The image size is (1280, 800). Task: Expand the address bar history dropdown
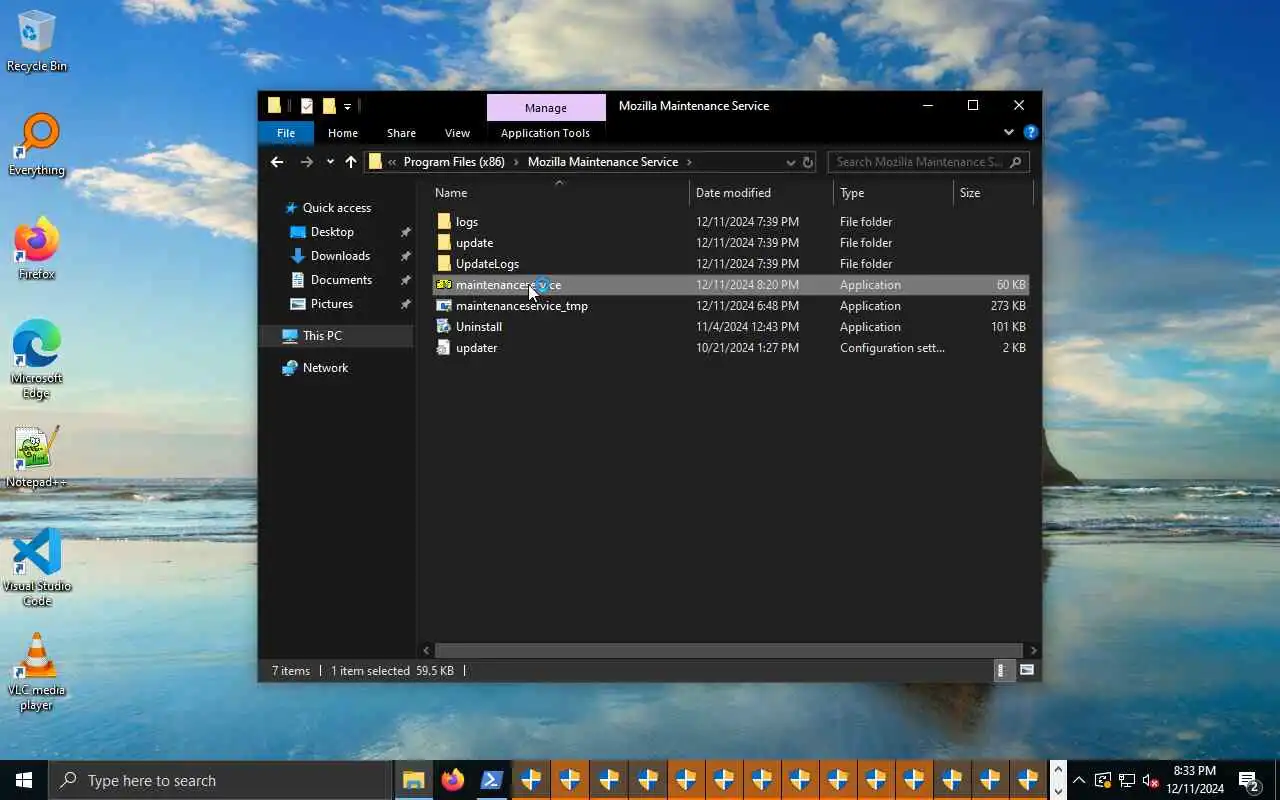790,162
